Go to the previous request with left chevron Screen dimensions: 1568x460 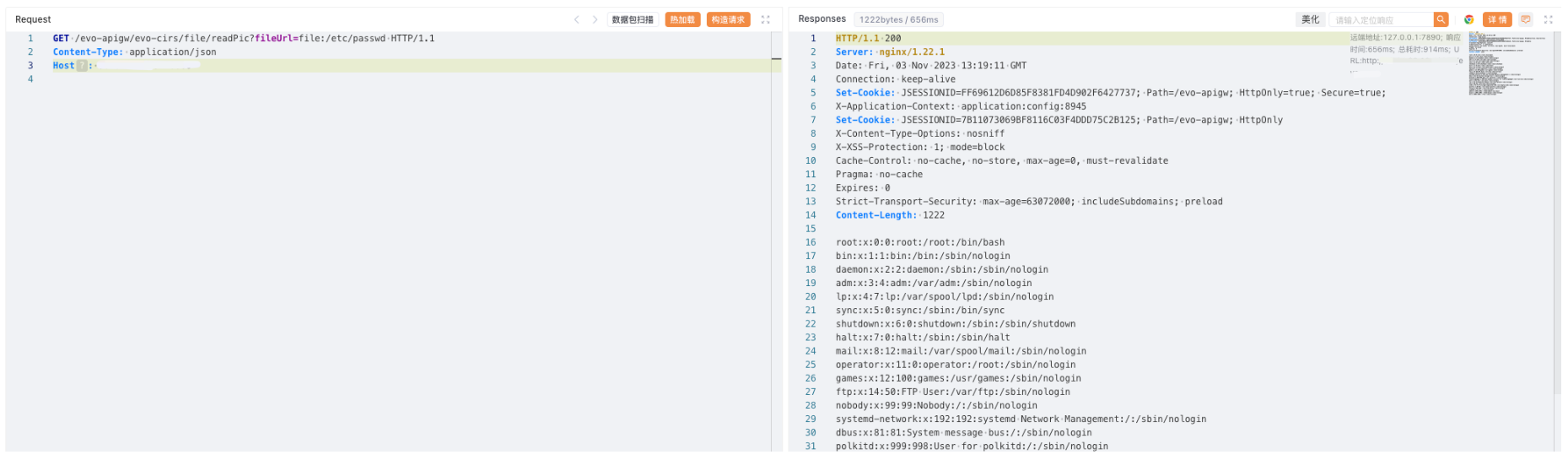point(577,19)
